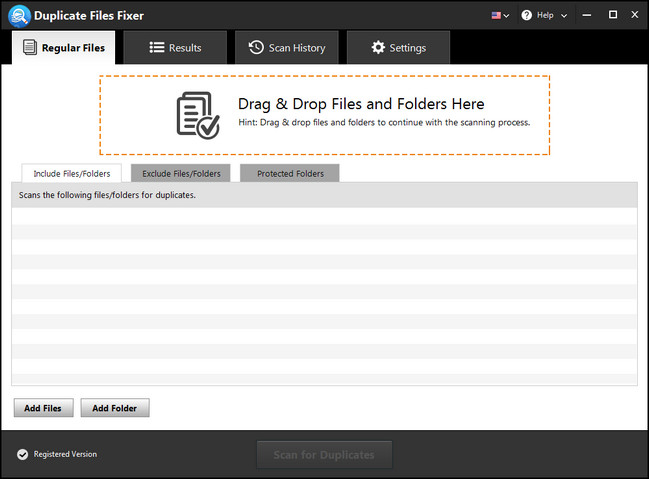Select the Include Files/Folders tab

point(72,173)
